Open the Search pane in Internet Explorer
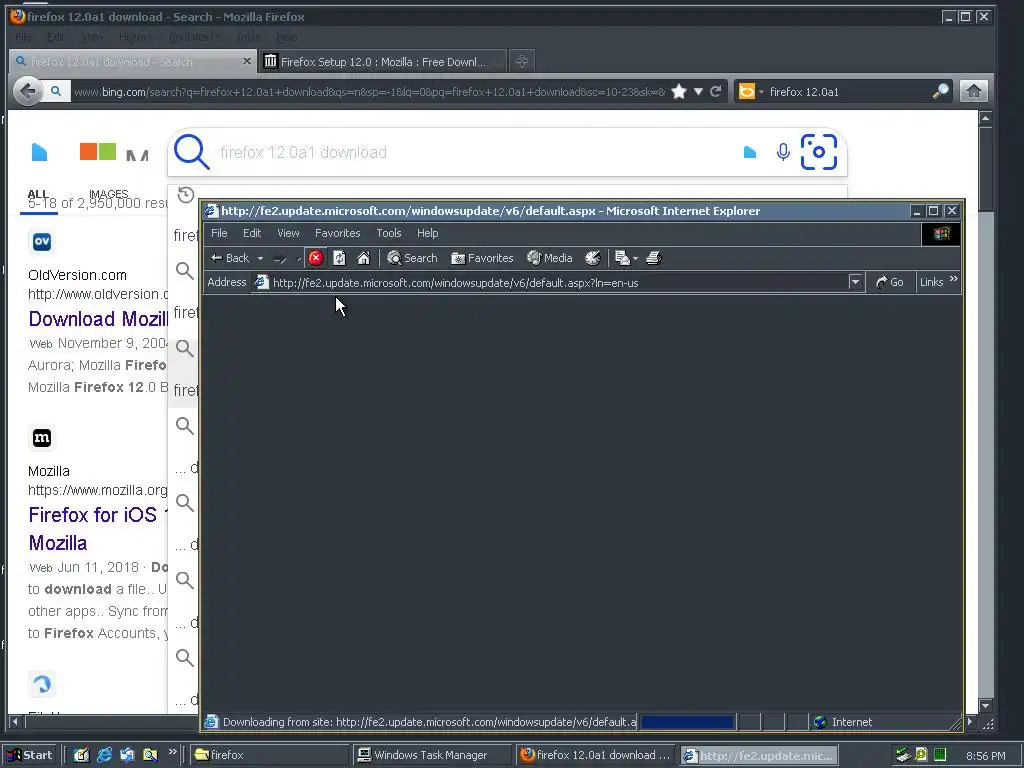 click(412, 258)
